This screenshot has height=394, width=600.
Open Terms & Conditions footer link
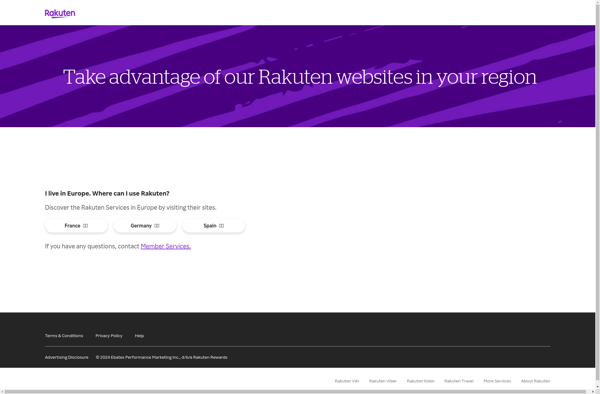pyautogui.click(x=64, y=336)
